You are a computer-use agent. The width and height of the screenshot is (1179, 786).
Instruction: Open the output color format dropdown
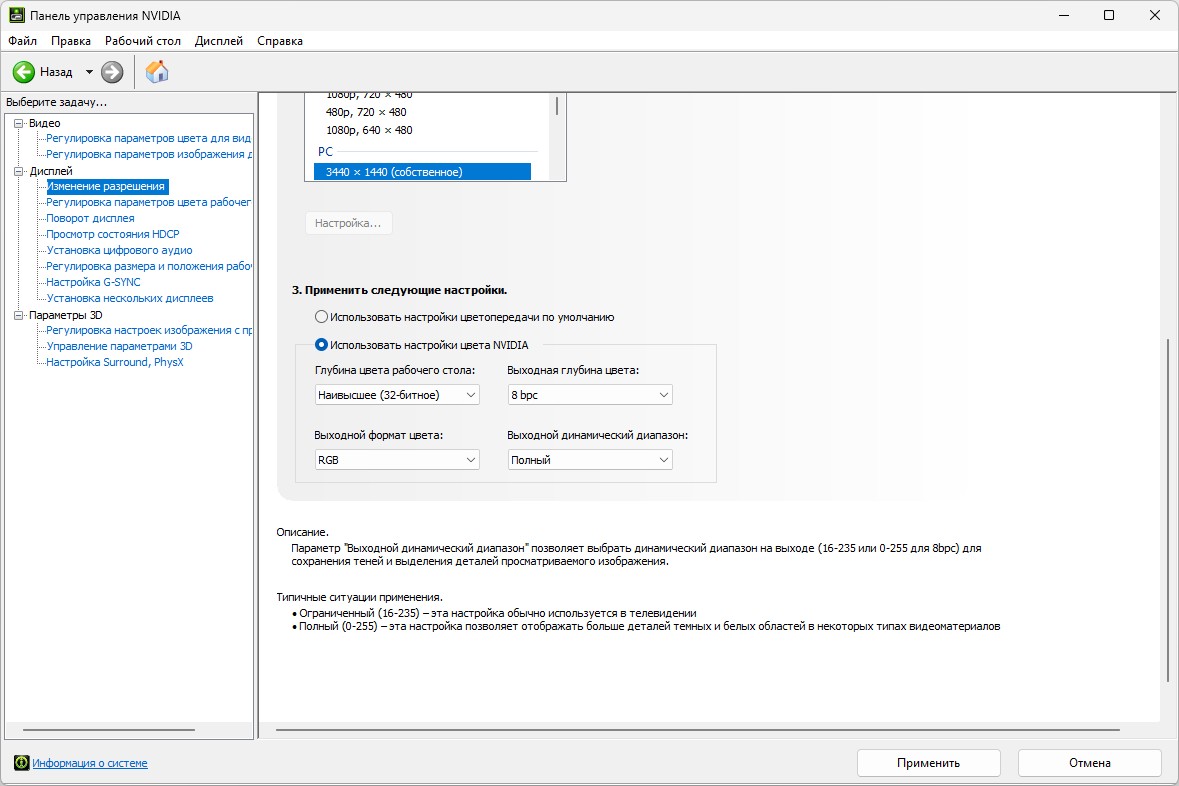tap(397, 460)
